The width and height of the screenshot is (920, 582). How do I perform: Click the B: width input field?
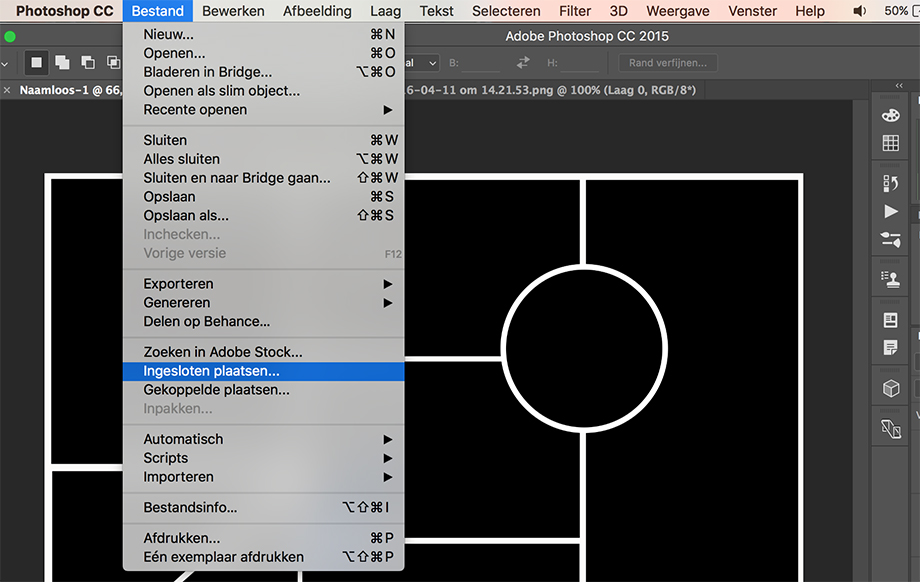481,63
